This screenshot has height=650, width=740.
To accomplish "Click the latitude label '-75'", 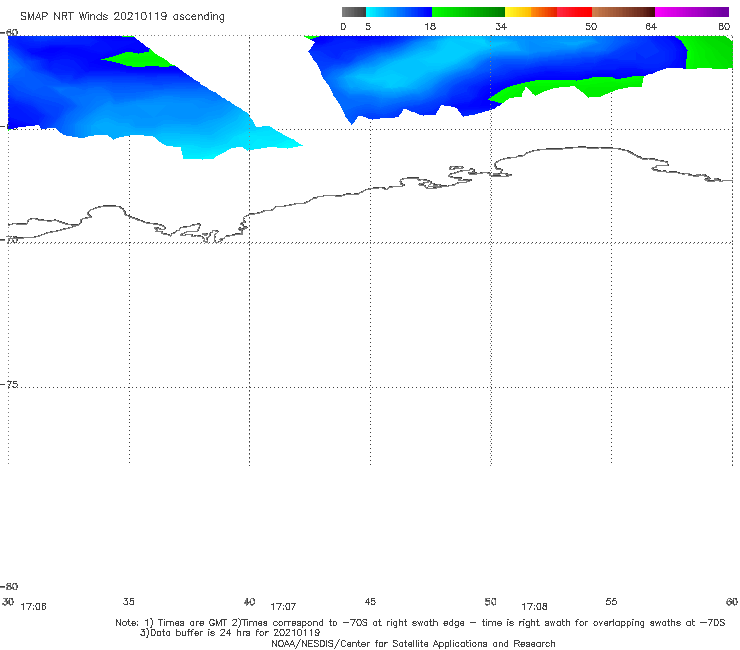I will pyautogui.click(x=9, y=384).
